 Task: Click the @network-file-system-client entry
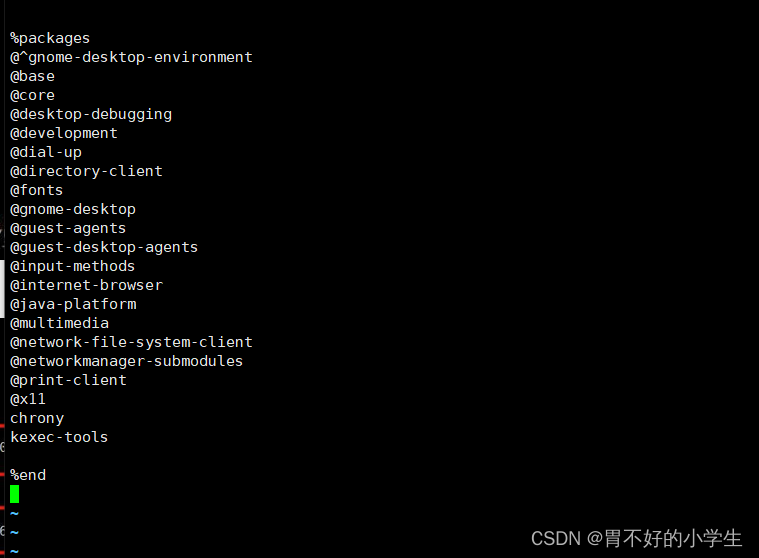point(131,342)
